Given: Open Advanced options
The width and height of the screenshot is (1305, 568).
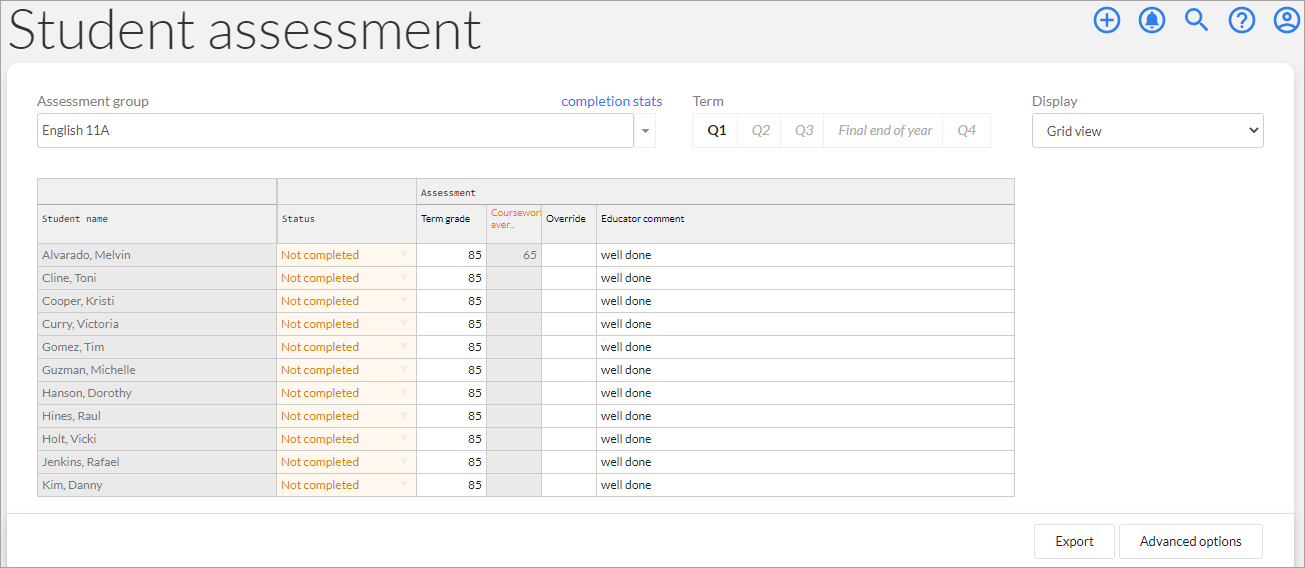Looking at the screenshot, I should tap(1190, 541).
